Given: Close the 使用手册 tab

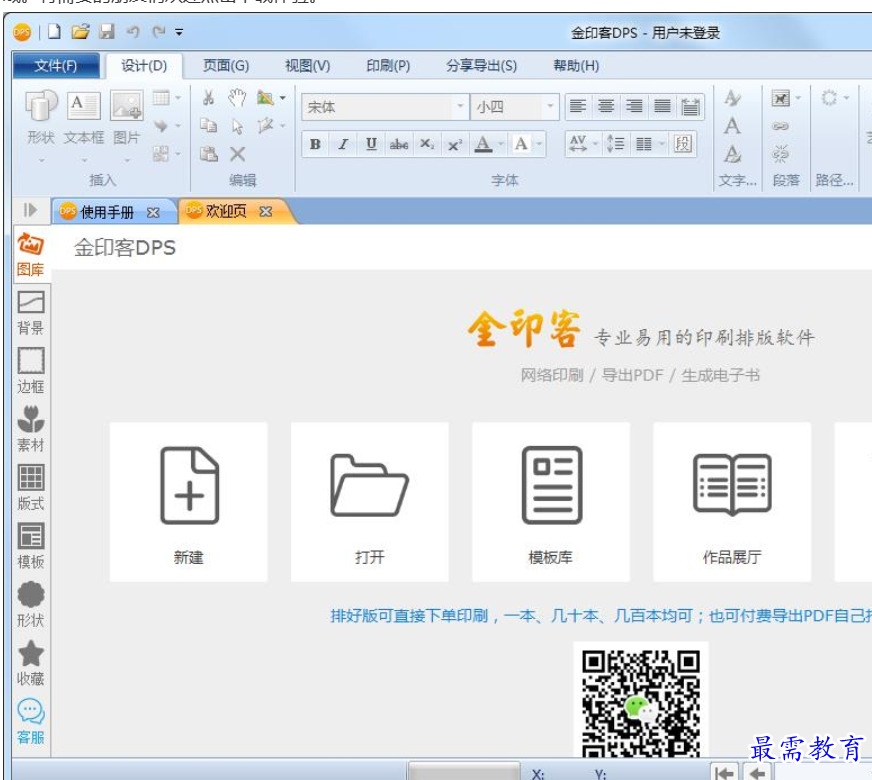Looking at the screenshot, I should click(x=153, y=212).
